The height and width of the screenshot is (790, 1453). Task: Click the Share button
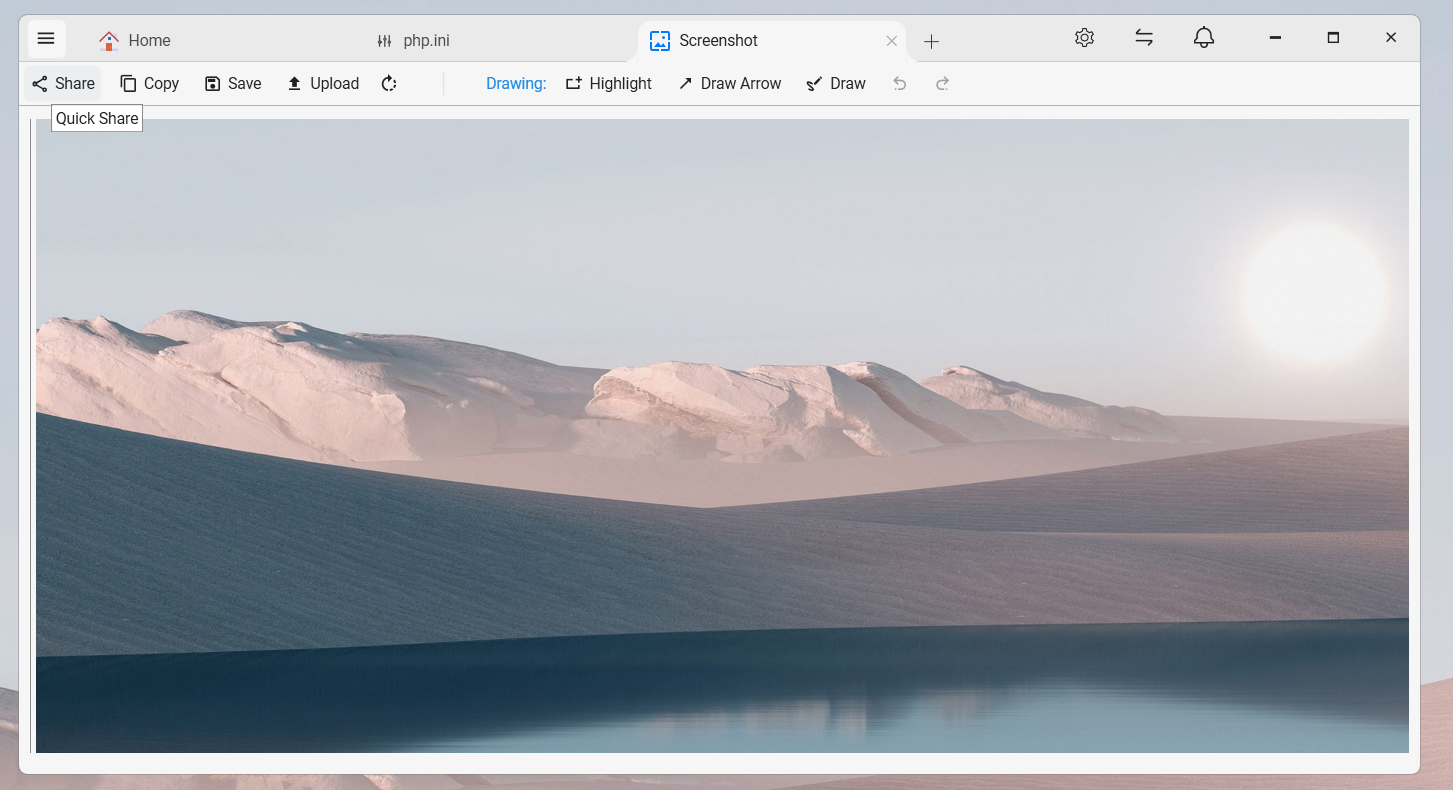63,84
